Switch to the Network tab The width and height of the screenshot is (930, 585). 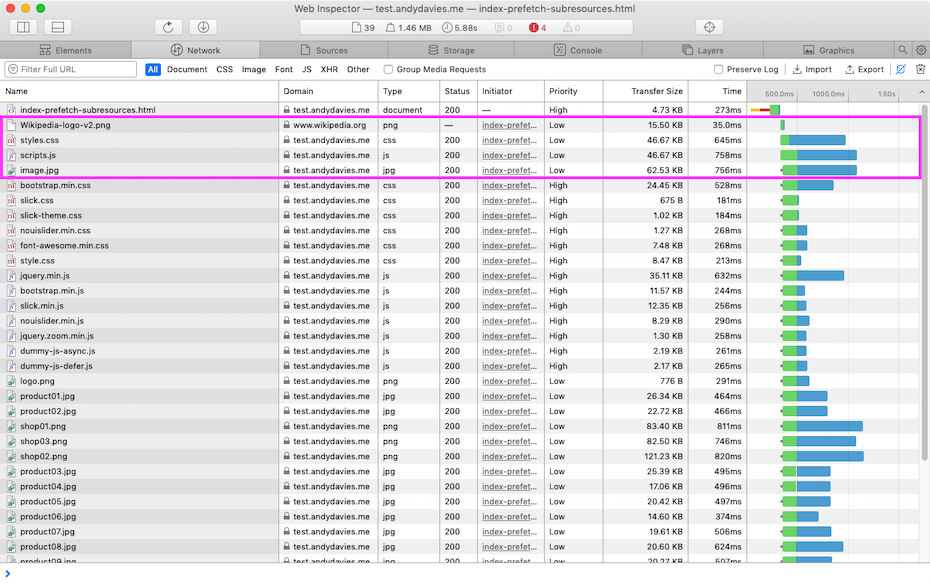tap(195, 50)
